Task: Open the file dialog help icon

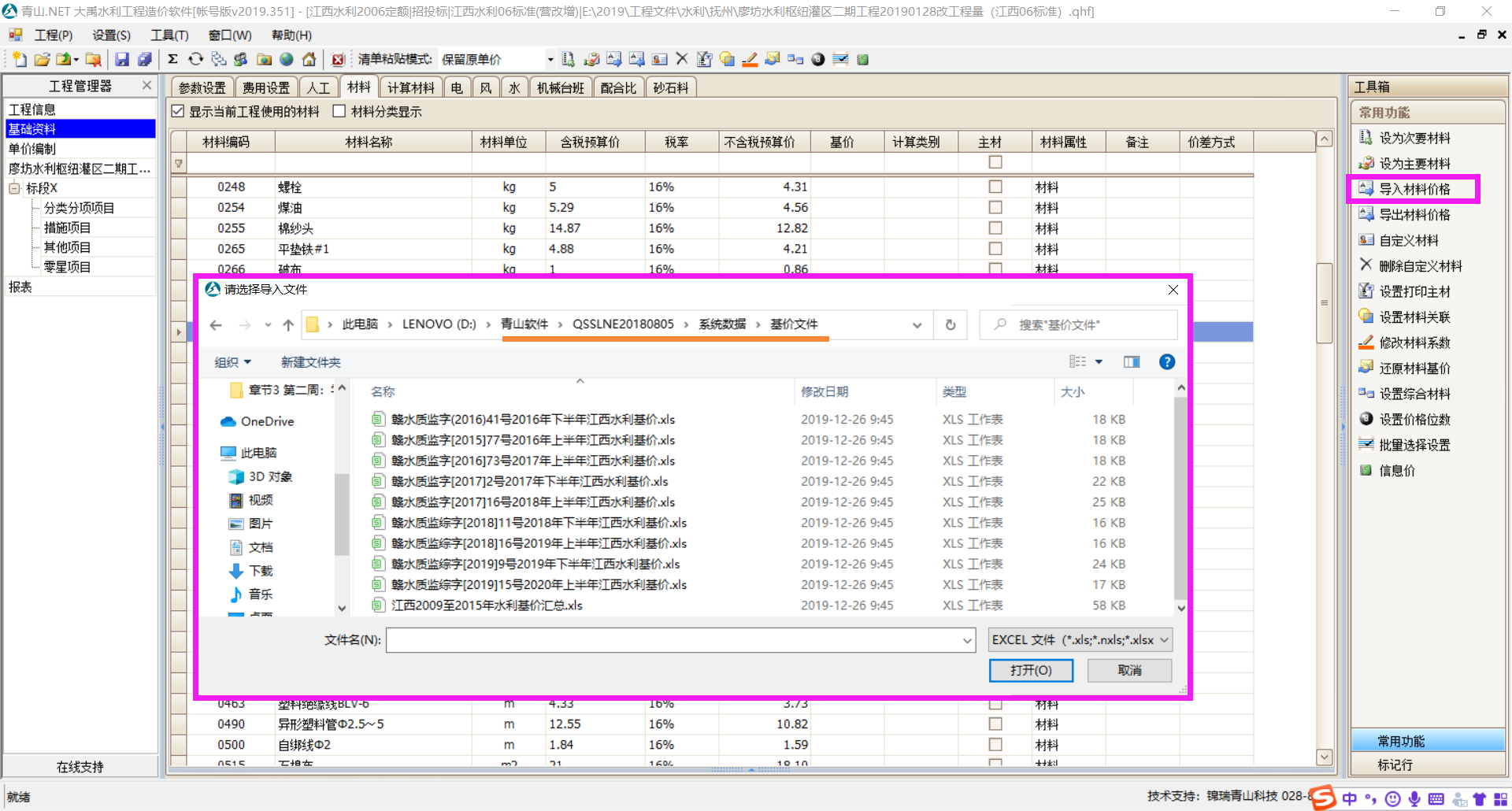Action: click(1167, 361)
